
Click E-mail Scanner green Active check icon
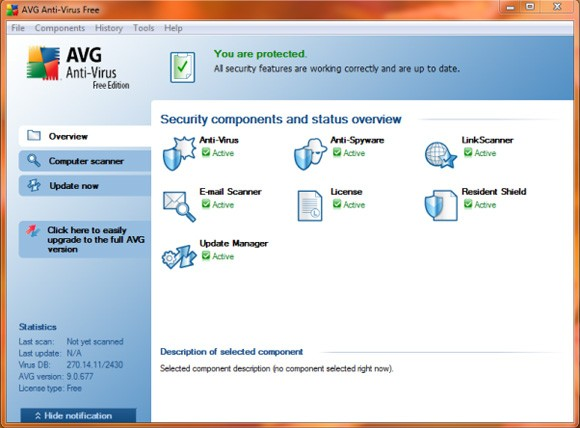click(206, 204)
